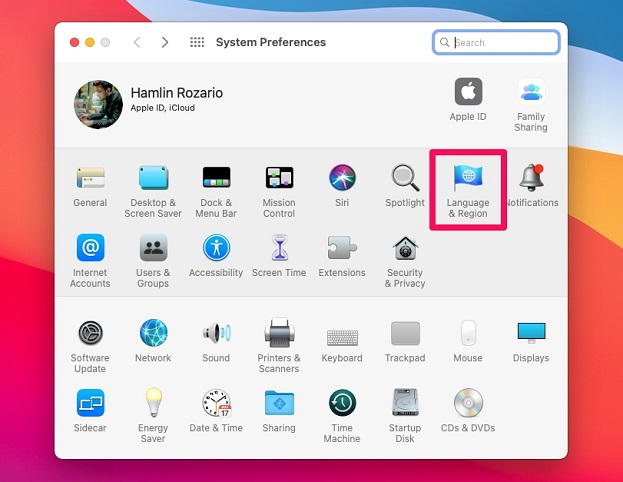The height and width of the screenshot is (482, 623).
Task: Click the forward navigation arrow
Action: (165, 42)
